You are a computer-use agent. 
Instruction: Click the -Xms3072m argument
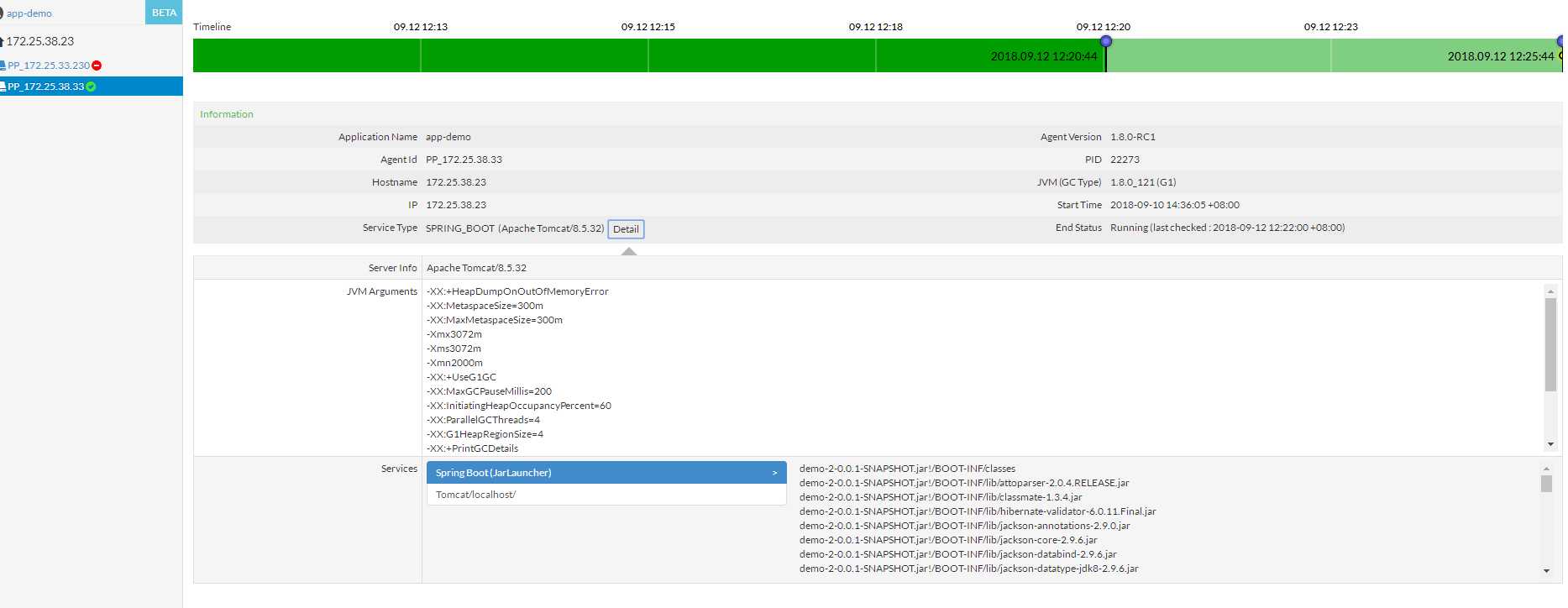[x=454, y=349]
